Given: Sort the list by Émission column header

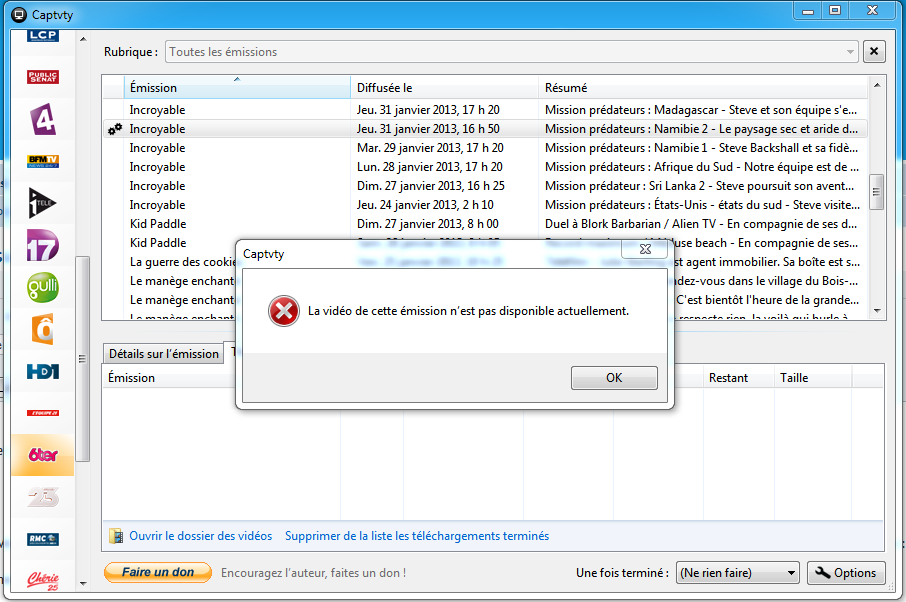Looking at the screenshot, I should pyautogui.click(x=237, y=88).
